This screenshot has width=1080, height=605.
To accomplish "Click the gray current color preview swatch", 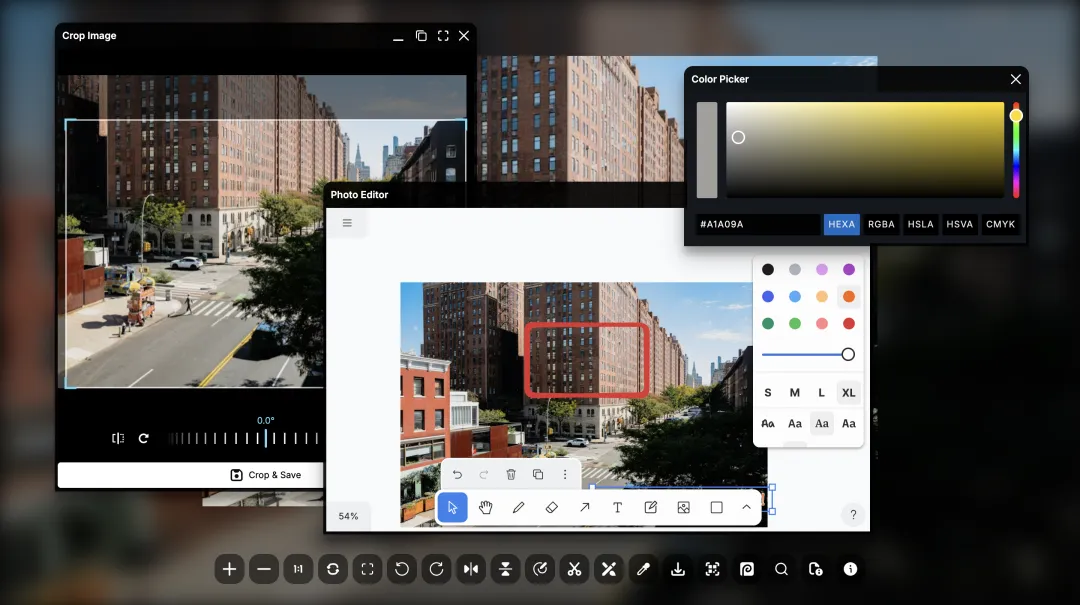I will [707, 150].
